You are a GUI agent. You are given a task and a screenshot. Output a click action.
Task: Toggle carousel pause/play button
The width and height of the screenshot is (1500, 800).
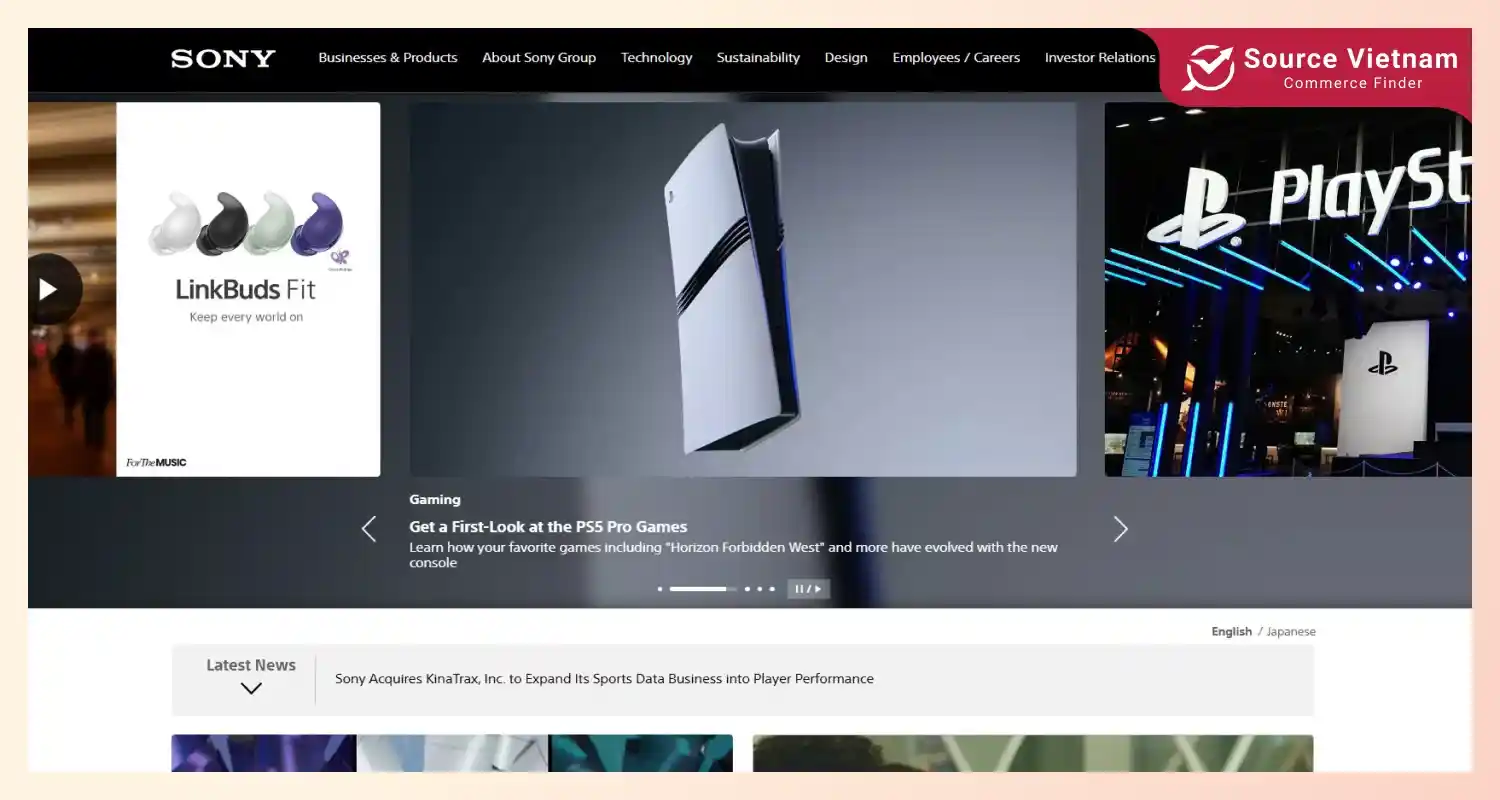[x=808, y=589]
